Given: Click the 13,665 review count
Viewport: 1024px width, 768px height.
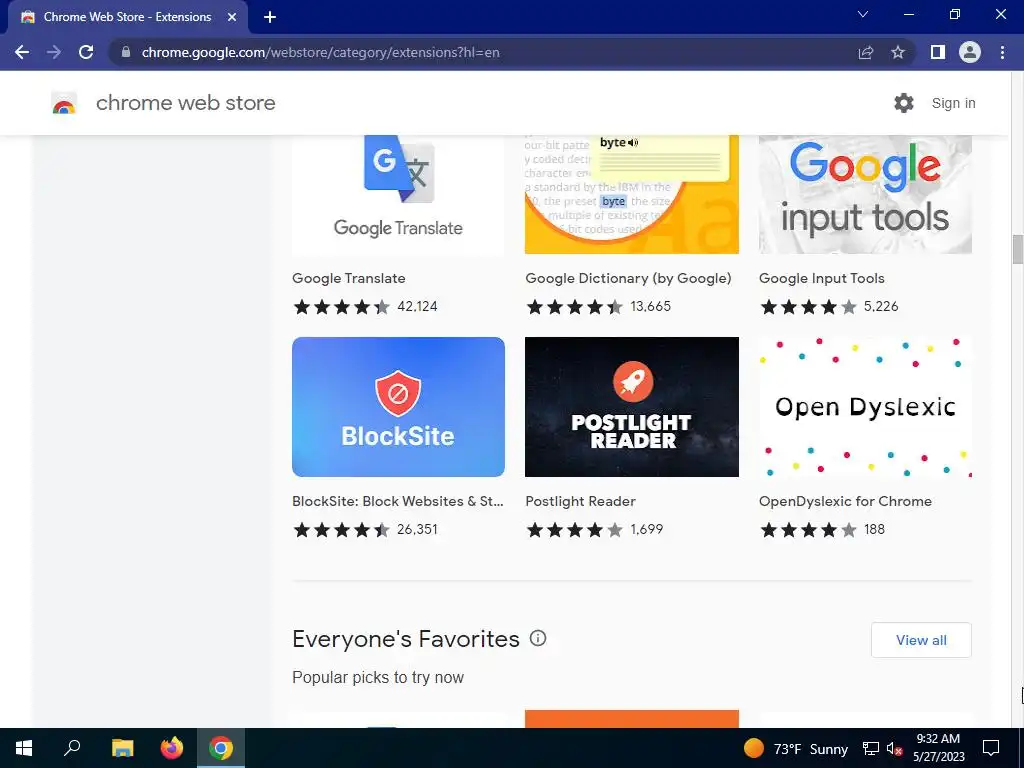Looking at the screenshot, I should (x=650, y=306).
